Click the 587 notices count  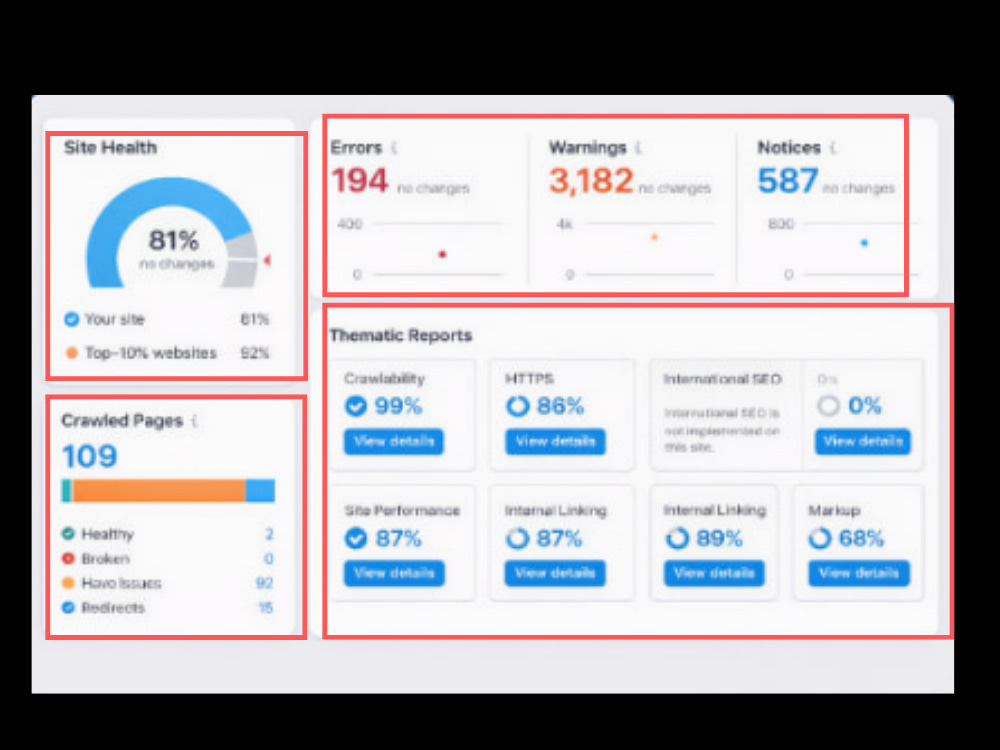(788, 180)
